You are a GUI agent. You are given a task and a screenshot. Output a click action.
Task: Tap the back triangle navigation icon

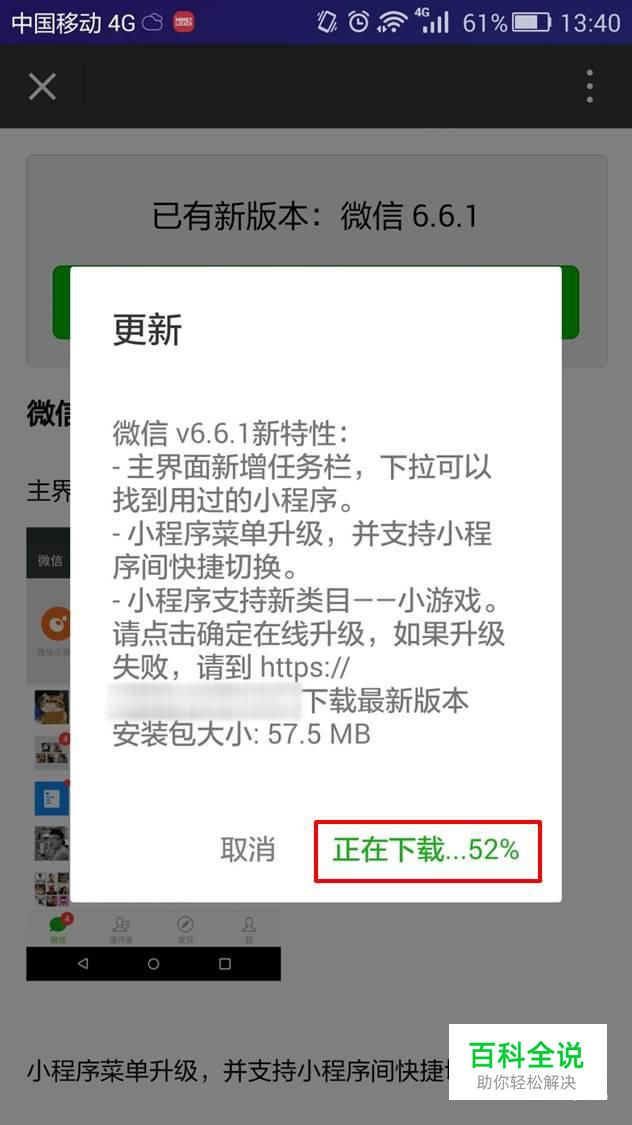(82, 964)
